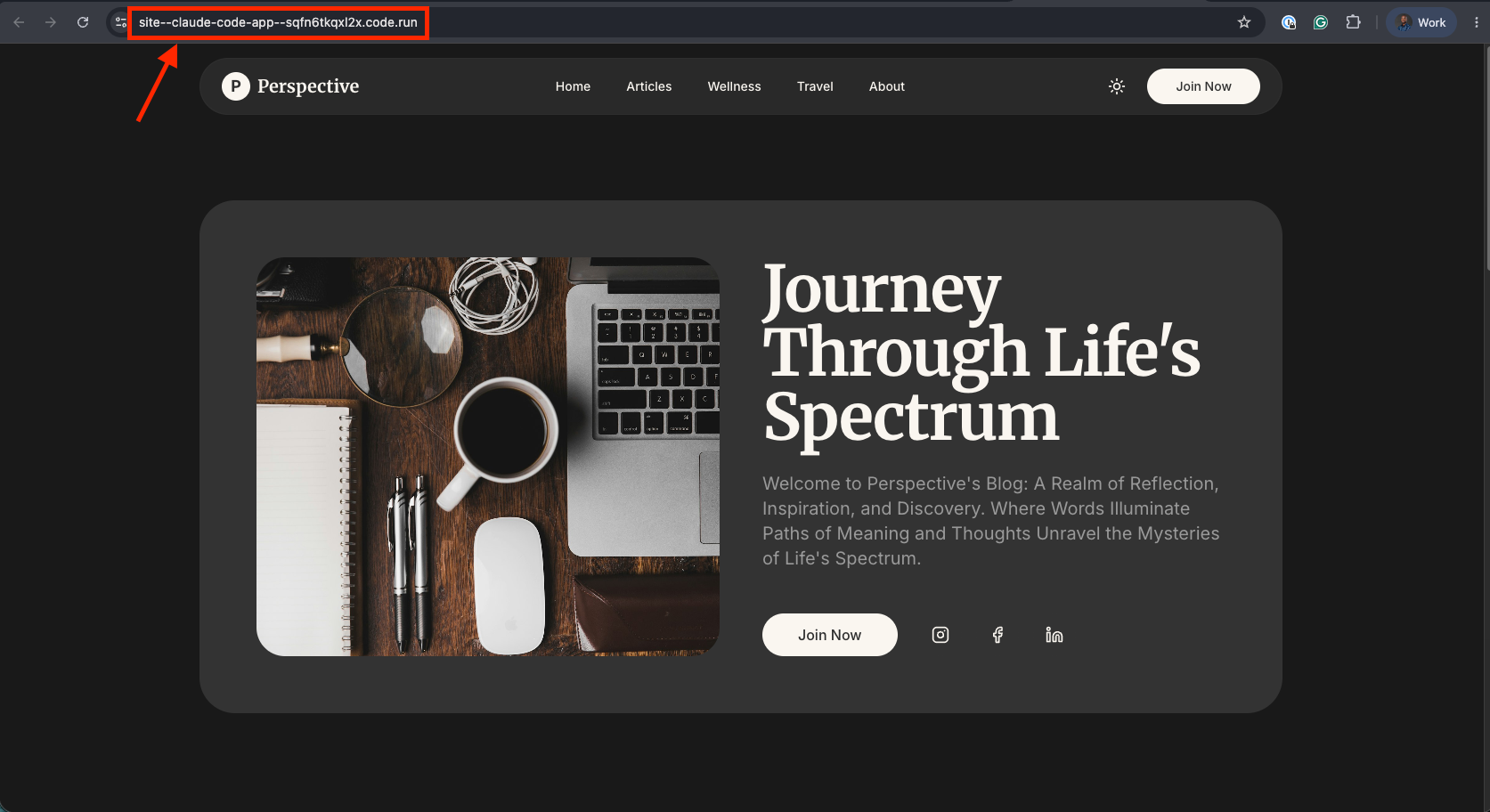The height and width of the screenshot is (812, 1490).
Task: Open the Grammarly extension icon
Action: pos(1321,22)
